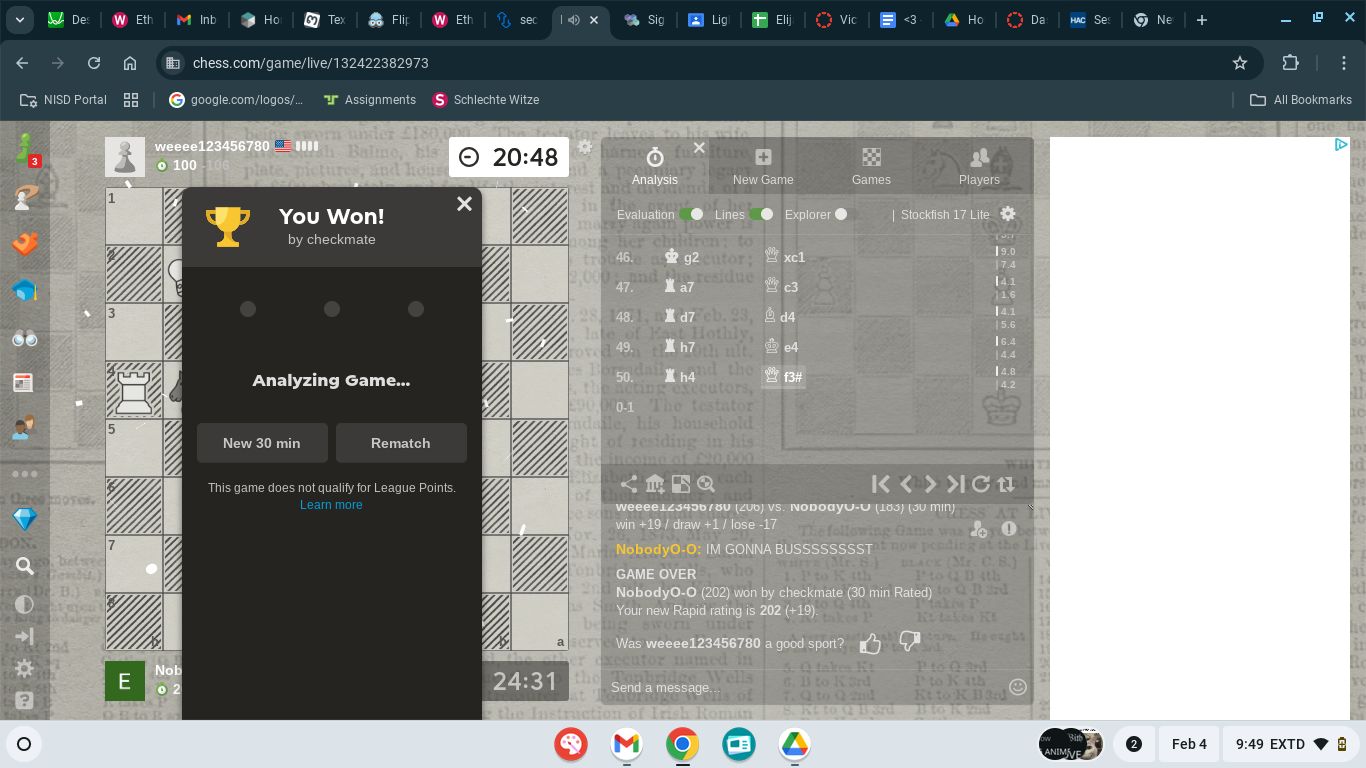Viewport: 1366px width, 768px height.
Task: Add opponent as friend icon
Action: pyautogui.click(x=979, y=530)
